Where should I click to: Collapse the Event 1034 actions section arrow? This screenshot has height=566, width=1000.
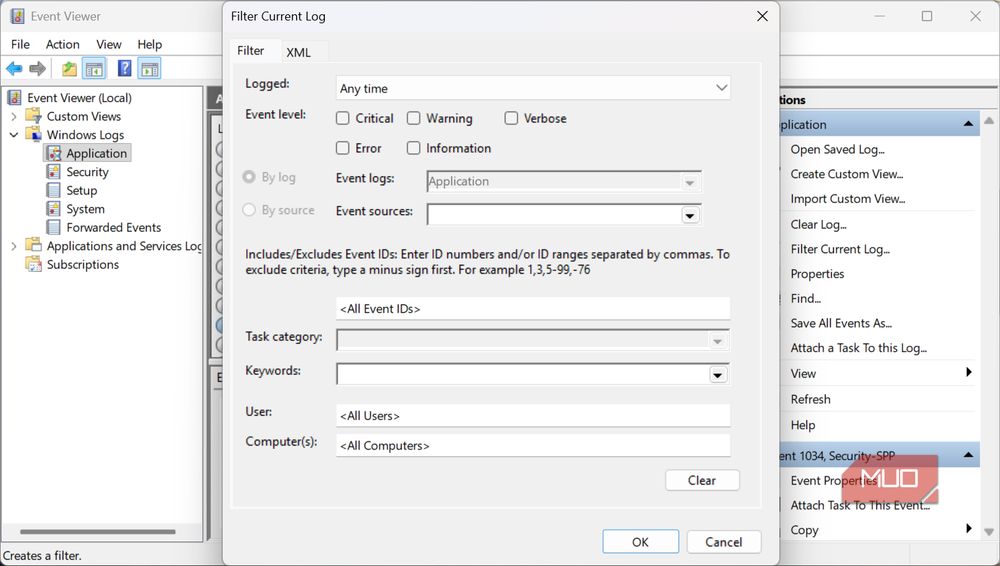pyautogui.click(x=968, y=455)
